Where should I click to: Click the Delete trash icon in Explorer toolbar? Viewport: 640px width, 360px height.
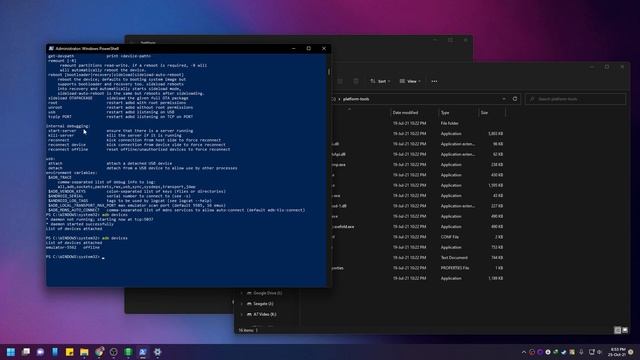356,81
